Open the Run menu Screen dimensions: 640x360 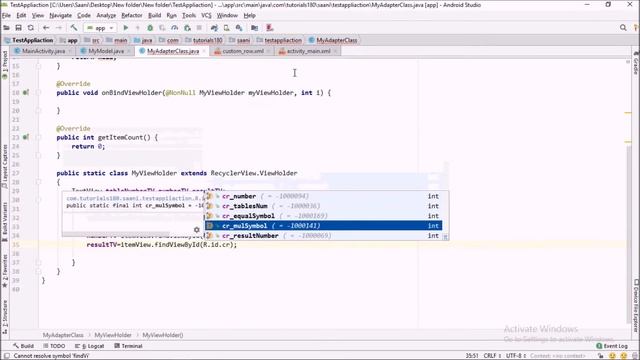tap(171, 16)
